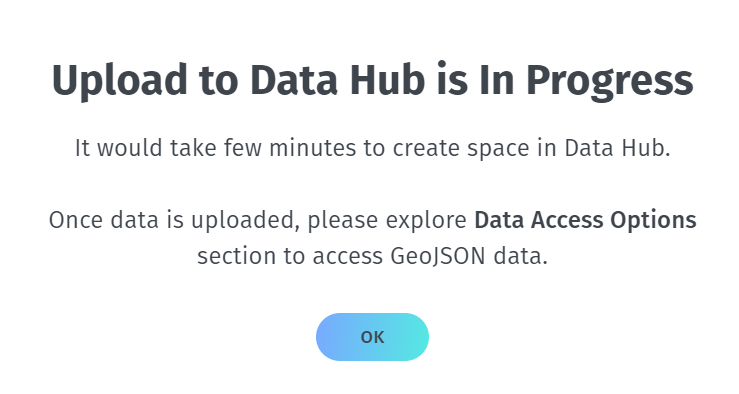Click the bold Data Access Options text
This screenshot has width=739, height=394.
tap(585, 220)
